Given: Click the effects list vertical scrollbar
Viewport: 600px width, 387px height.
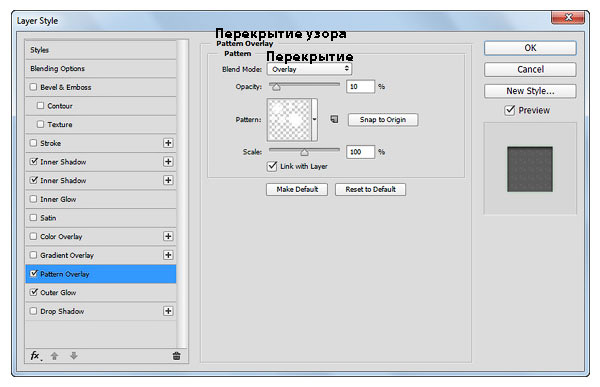Looking at the screenshot, I should pyautogui.click(x=183, y=193).
